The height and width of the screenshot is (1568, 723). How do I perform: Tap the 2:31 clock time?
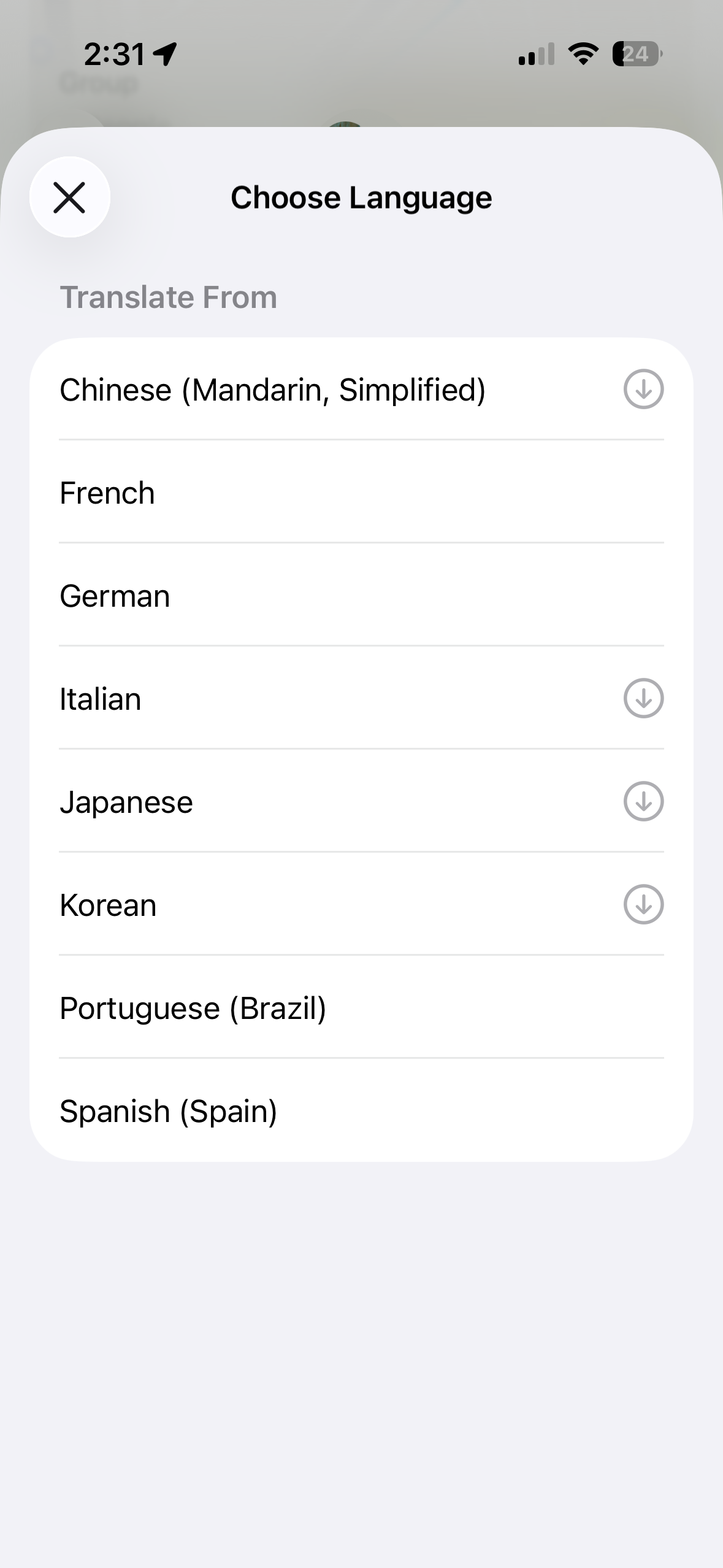(x=115, y=54)
